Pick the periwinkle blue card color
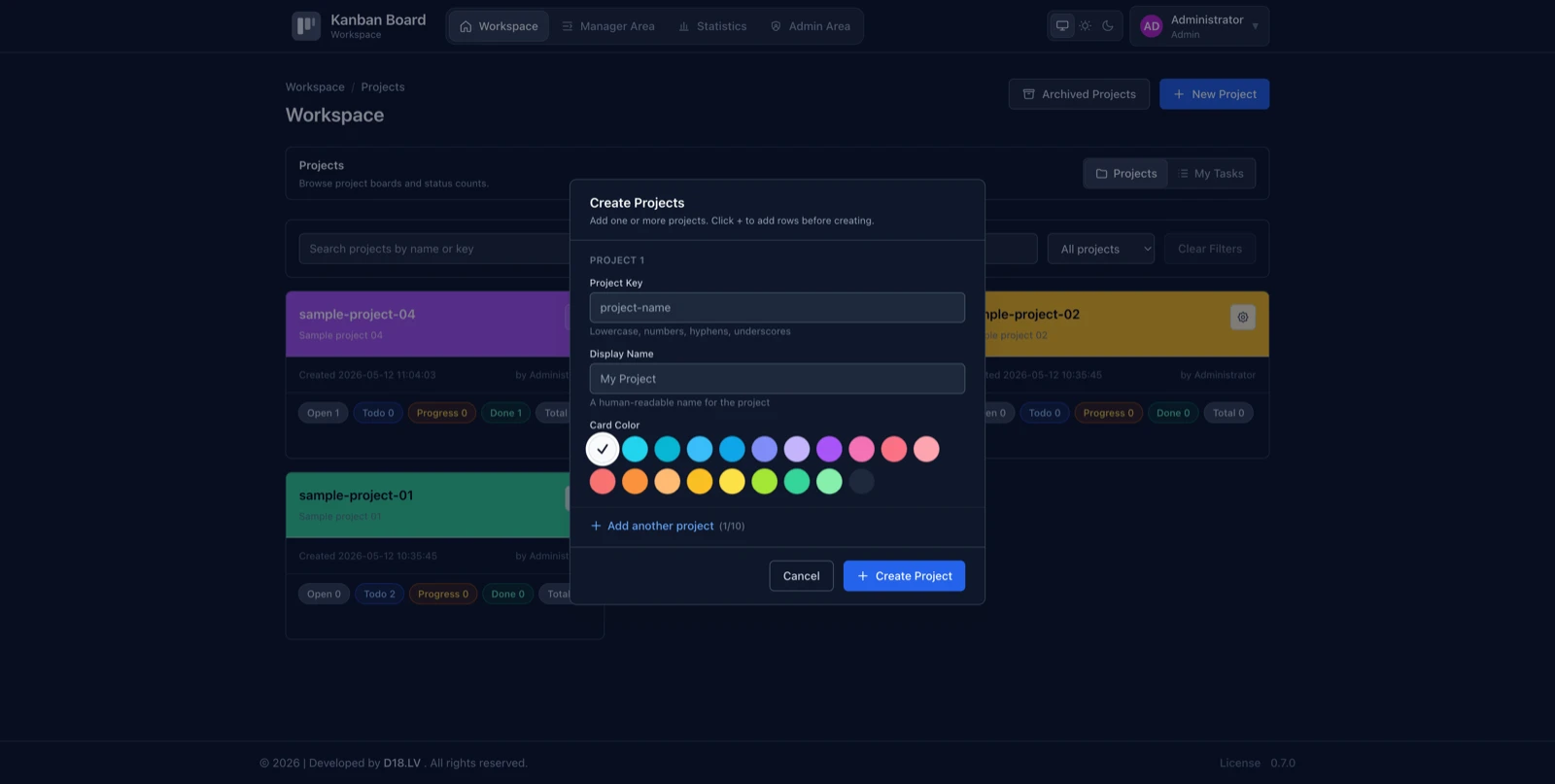1555x784 pixels. (764, 449)
